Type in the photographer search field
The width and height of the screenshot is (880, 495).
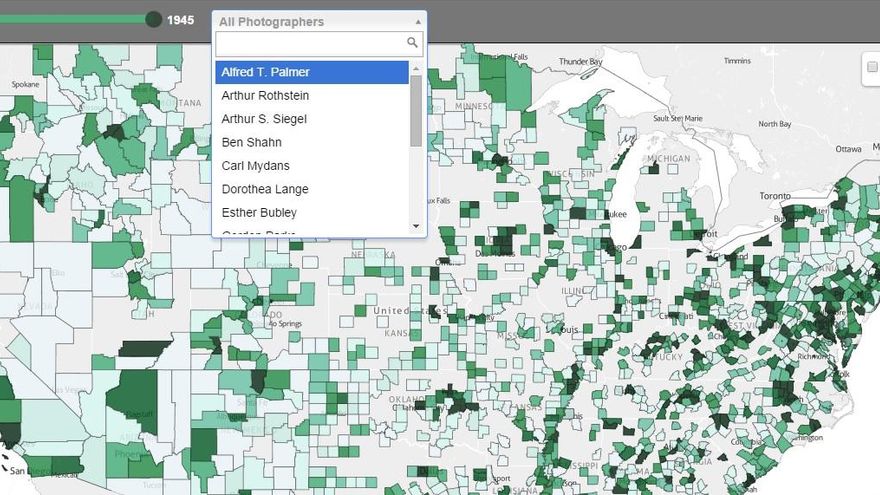(x=309, y=43)
